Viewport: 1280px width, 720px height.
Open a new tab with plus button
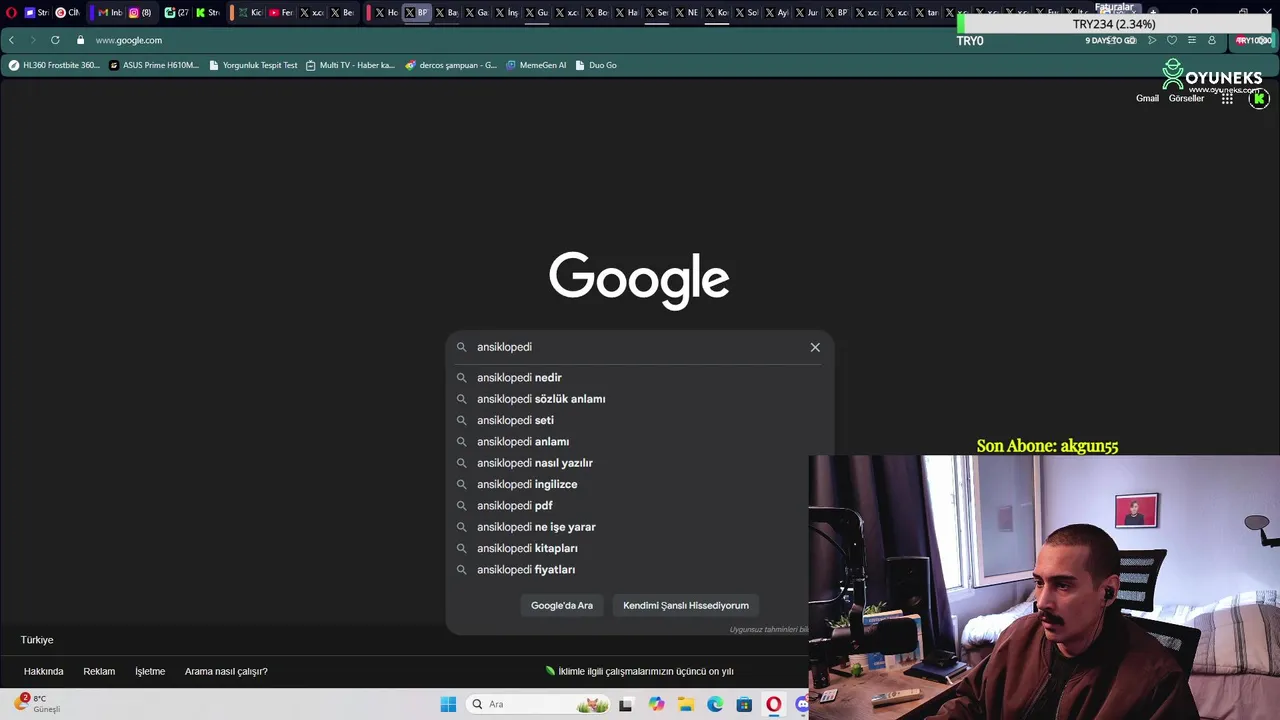pyautogui.click(x=1153, y=13)
